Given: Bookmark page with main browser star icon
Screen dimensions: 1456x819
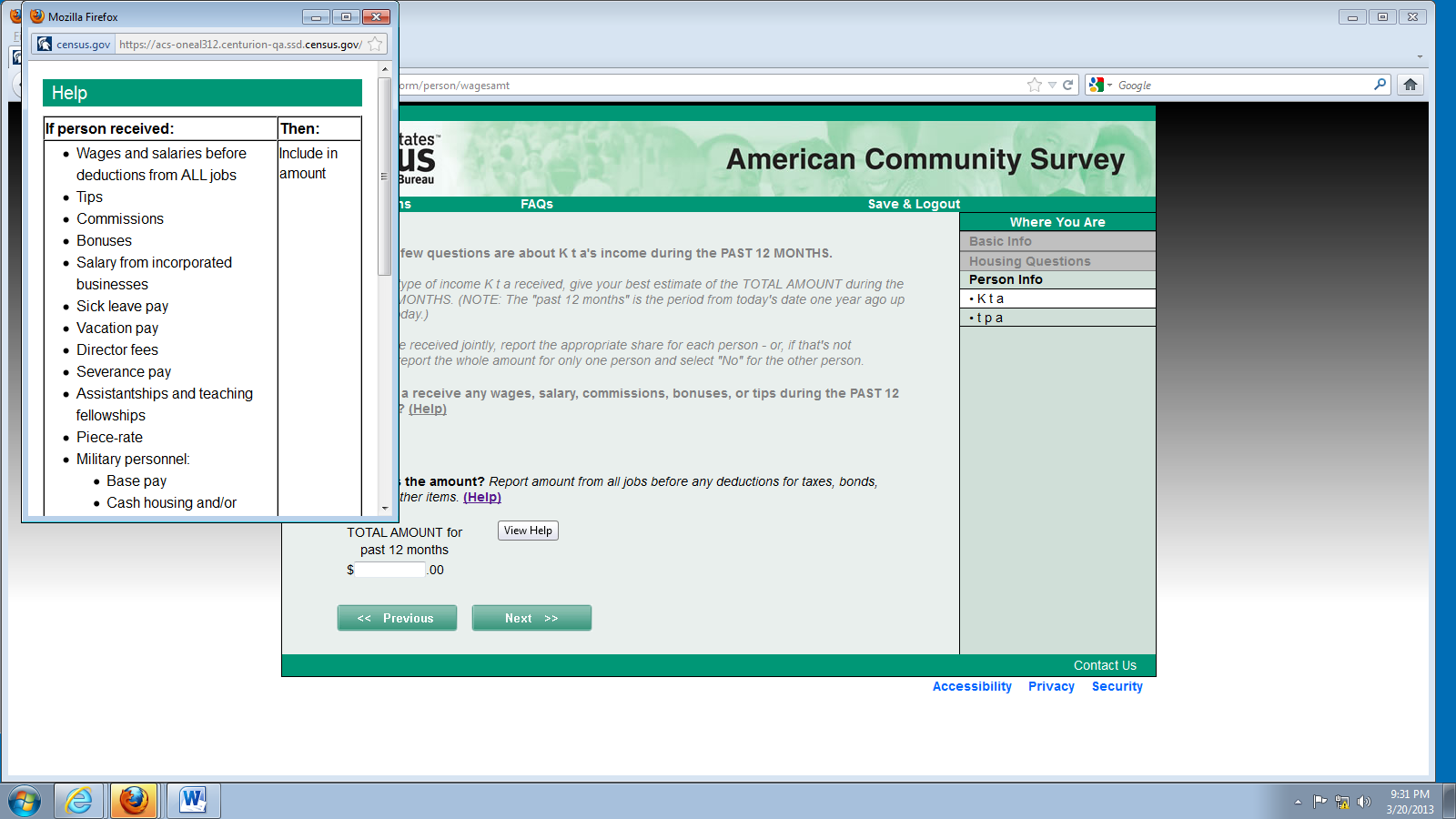Looking at the screenshot, I should coord(1034,85).
